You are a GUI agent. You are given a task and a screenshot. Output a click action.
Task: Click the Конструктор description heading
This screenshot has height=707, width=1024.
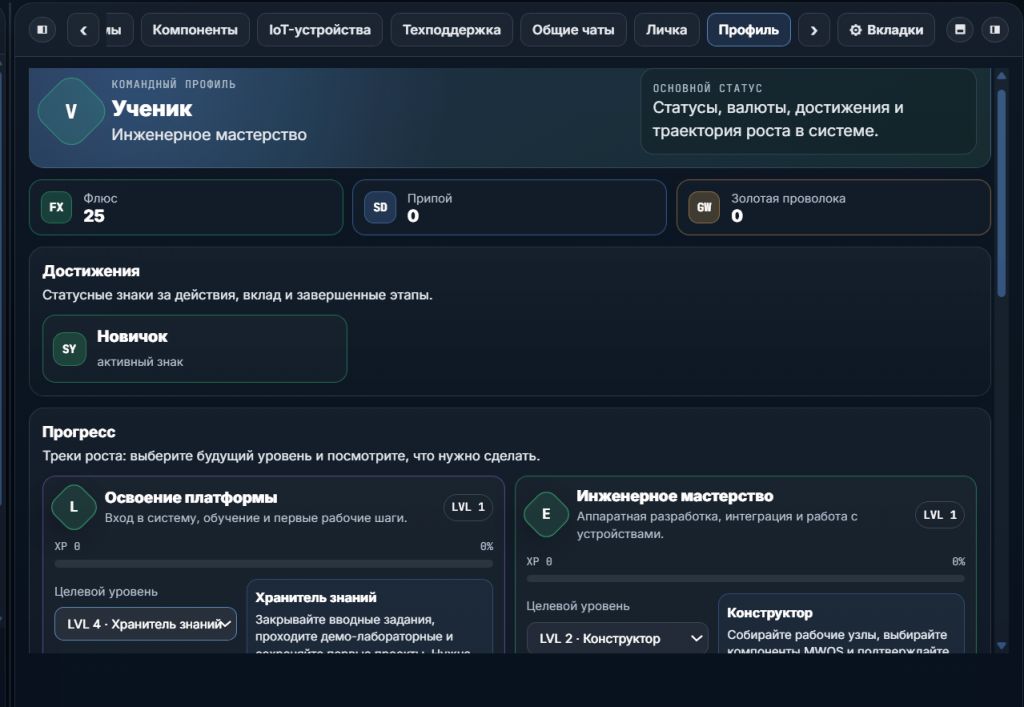click(x=769, y=612)
